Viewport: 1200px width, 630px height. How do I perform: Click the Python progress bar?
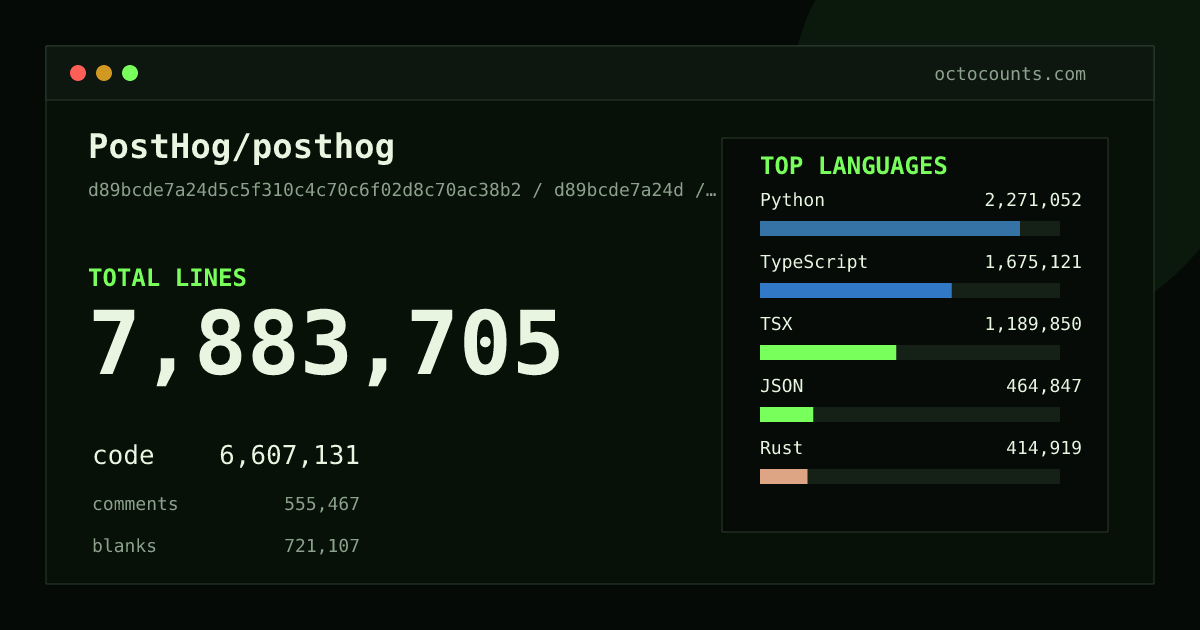(x=910, y=228)
